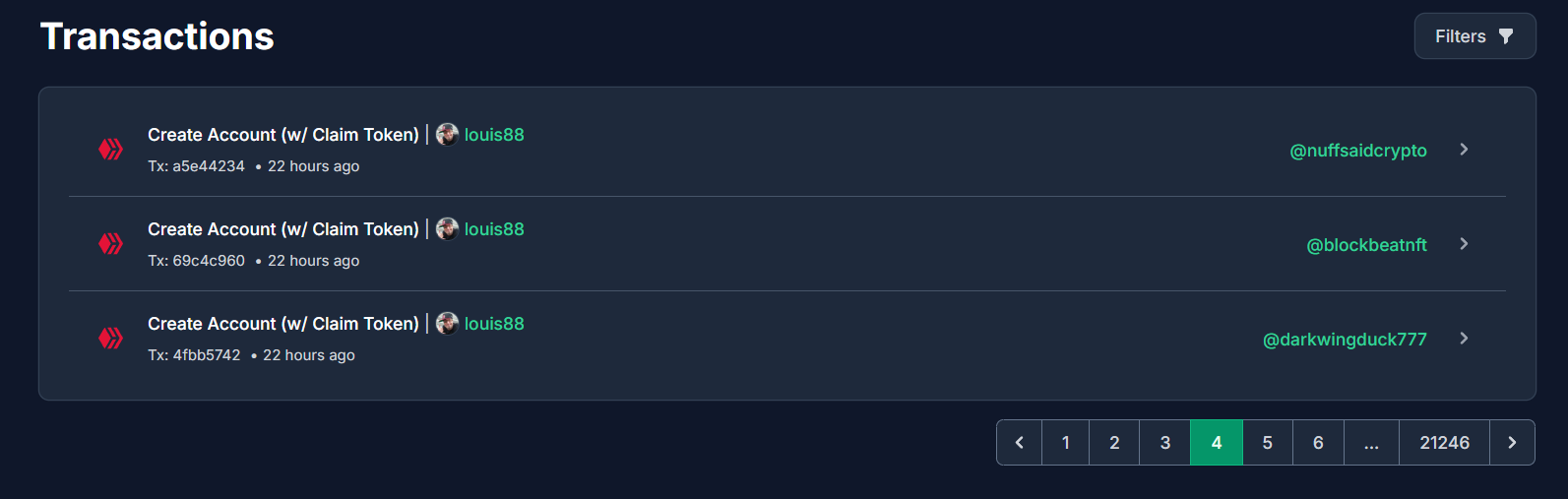
Task: Click the Hive logo icon beside Tx a5e44234
Action: pos(110,150)
